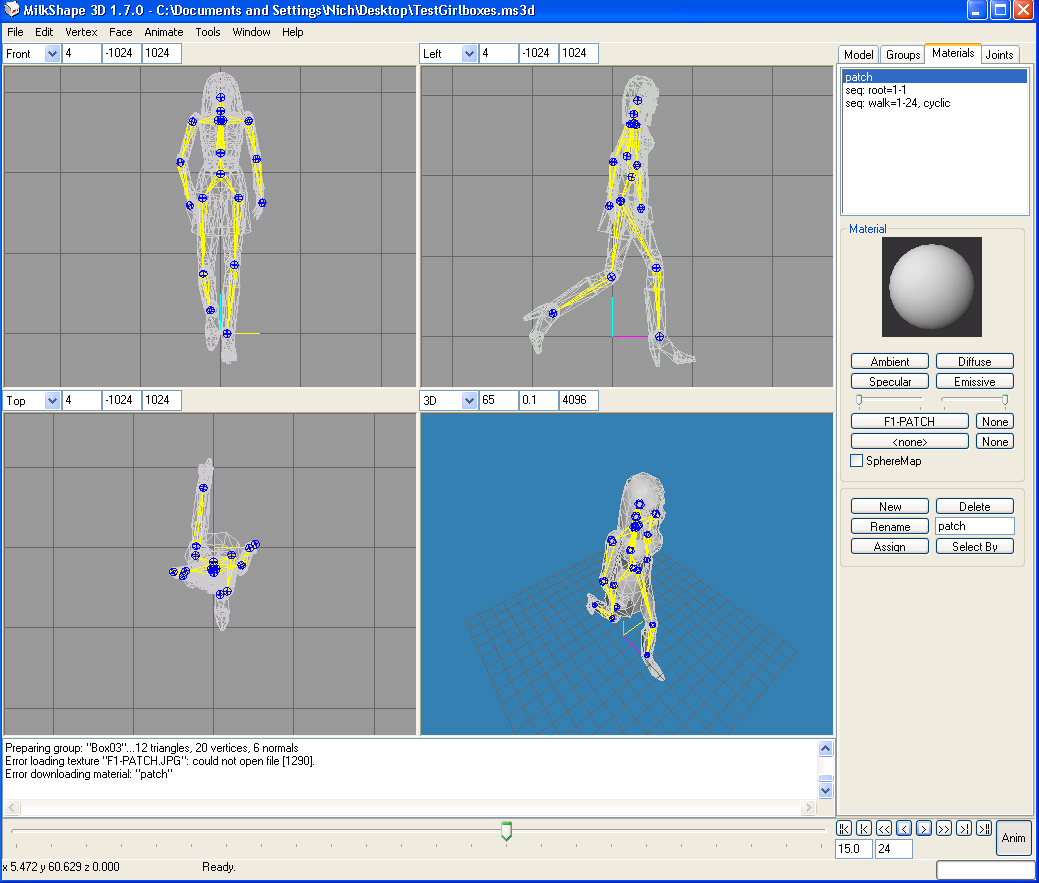Jump to first frame button (||<)
This screenshot has height=883, width=1039.
point(844,828)
